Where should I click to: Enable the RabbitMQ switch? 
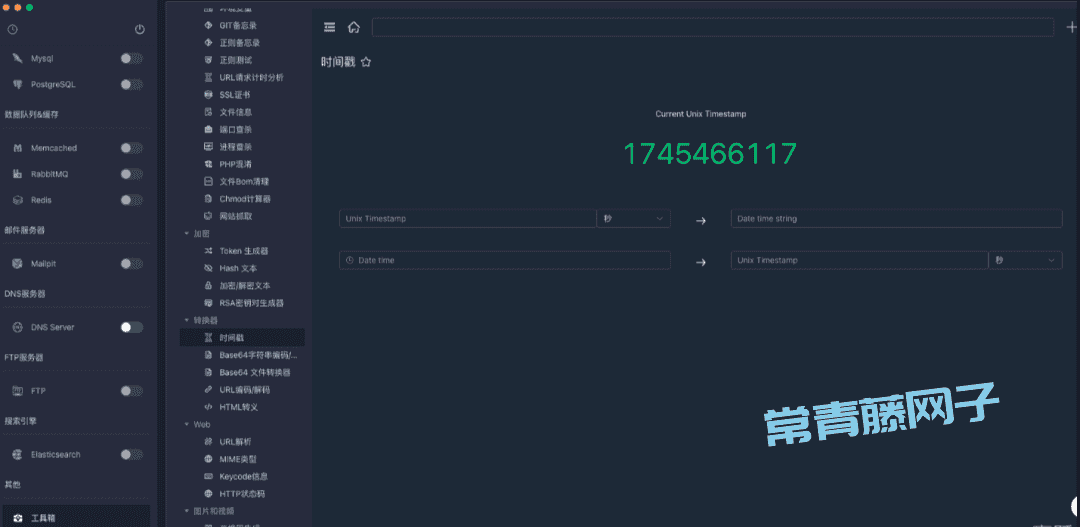(132, 174)
